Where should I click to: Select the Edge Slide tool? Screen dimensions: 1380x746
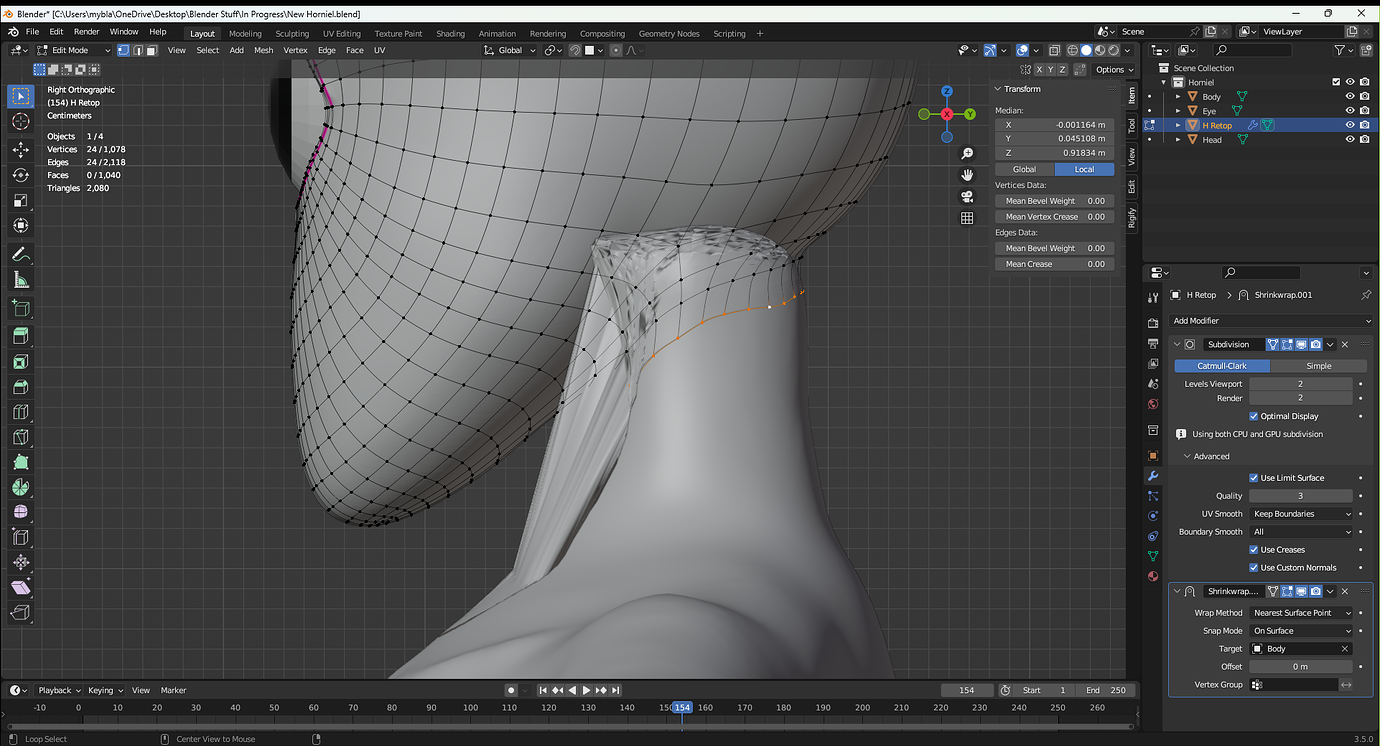21,537
